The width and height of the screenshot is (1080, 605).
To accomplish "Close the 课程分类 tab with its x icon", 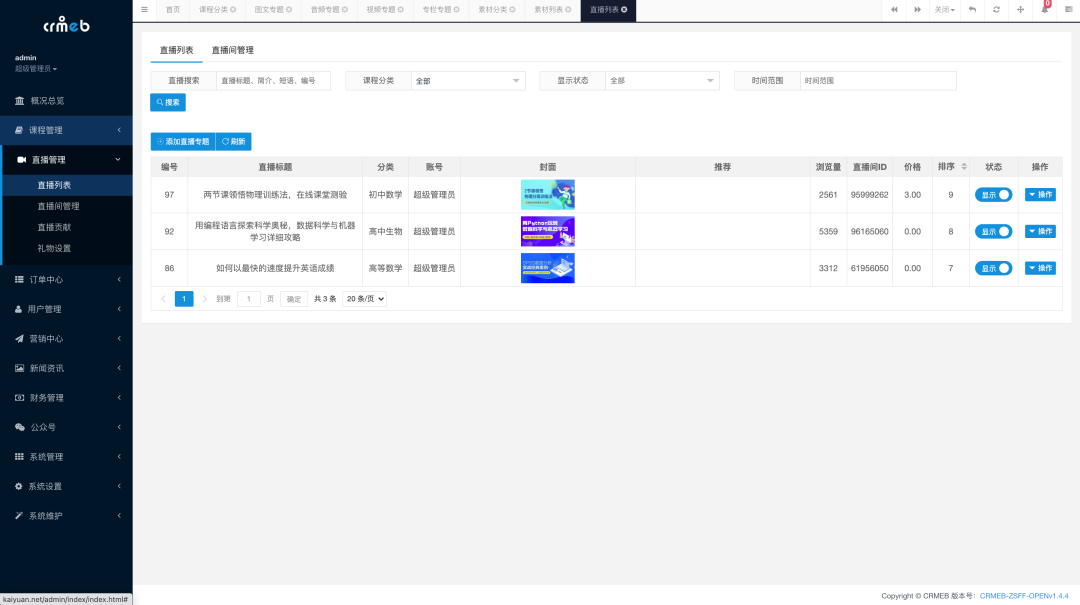I will point(233,10).
